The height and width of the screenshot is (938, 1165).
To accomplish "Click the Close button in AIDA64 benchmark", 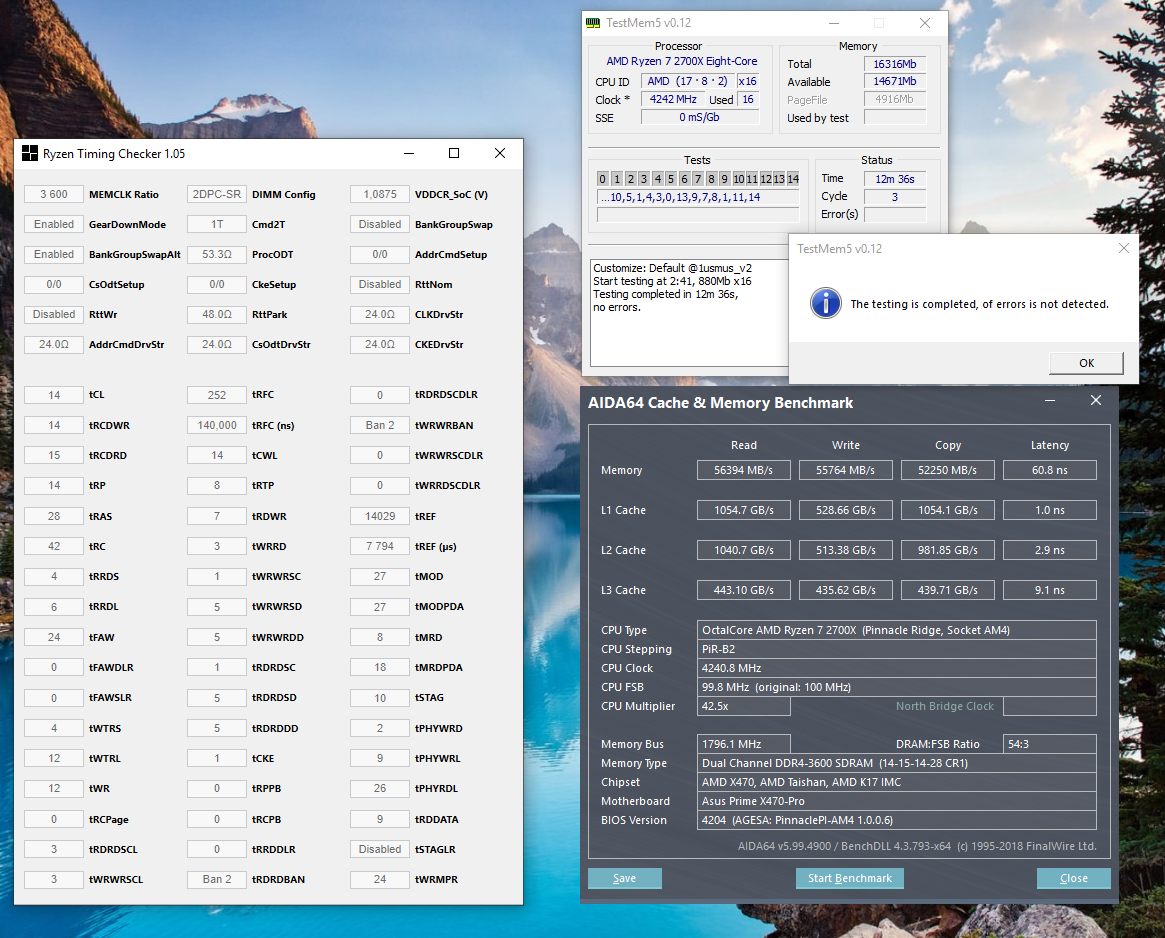I will tap(1074, 878).
